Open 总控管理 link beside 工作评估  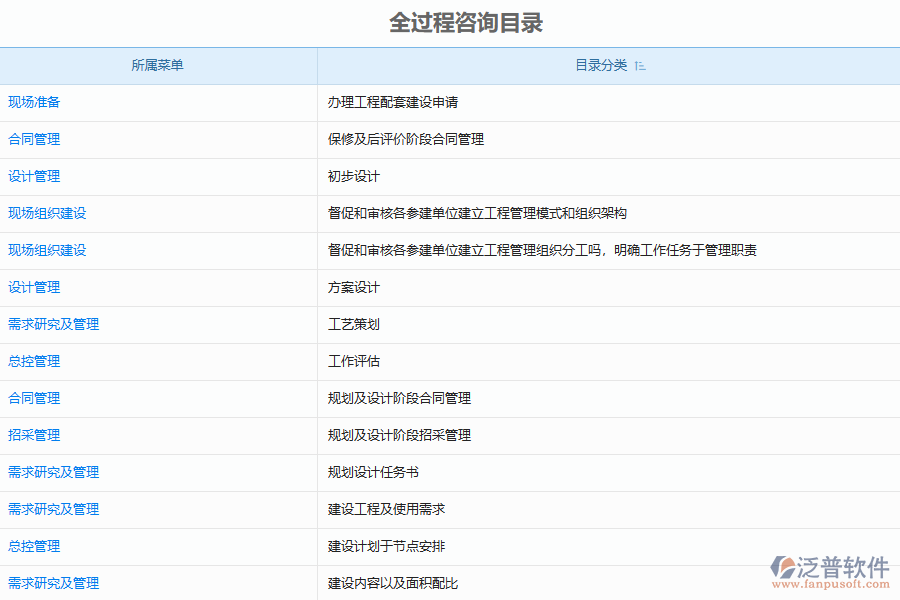point(34,361)
